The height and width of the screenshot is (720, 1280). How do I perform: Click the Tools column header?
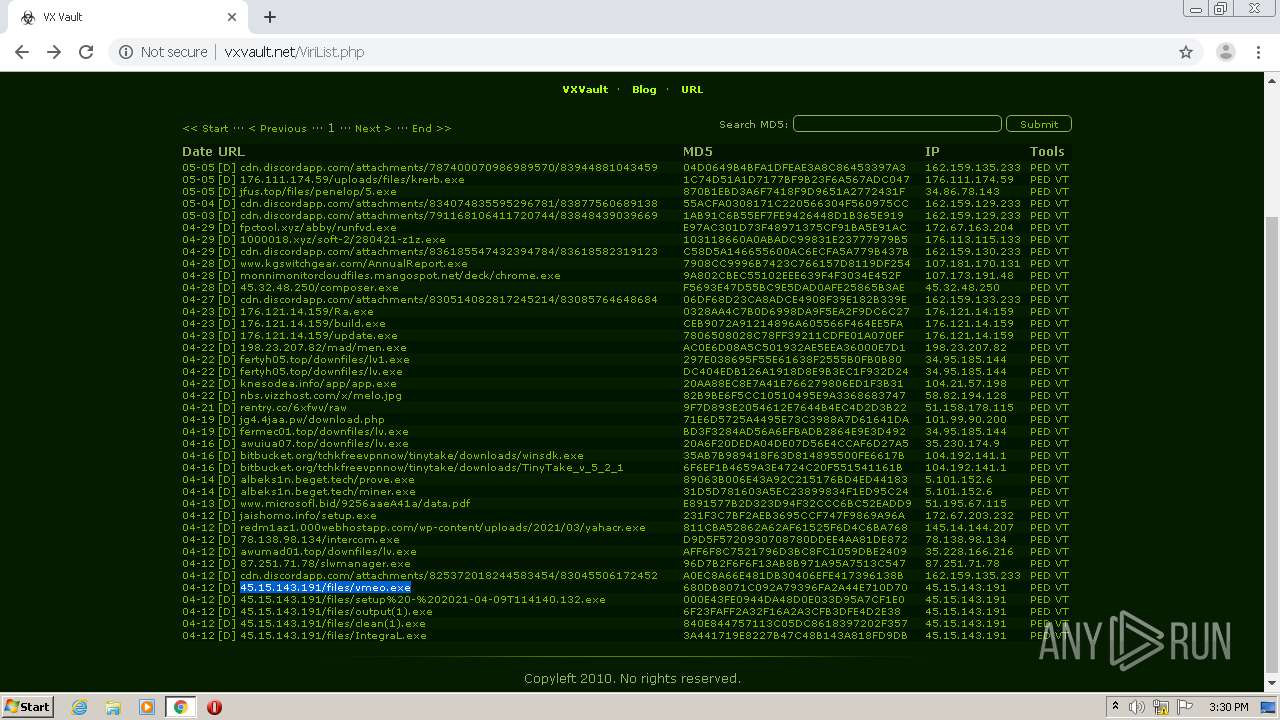(x=1047, y=152)
